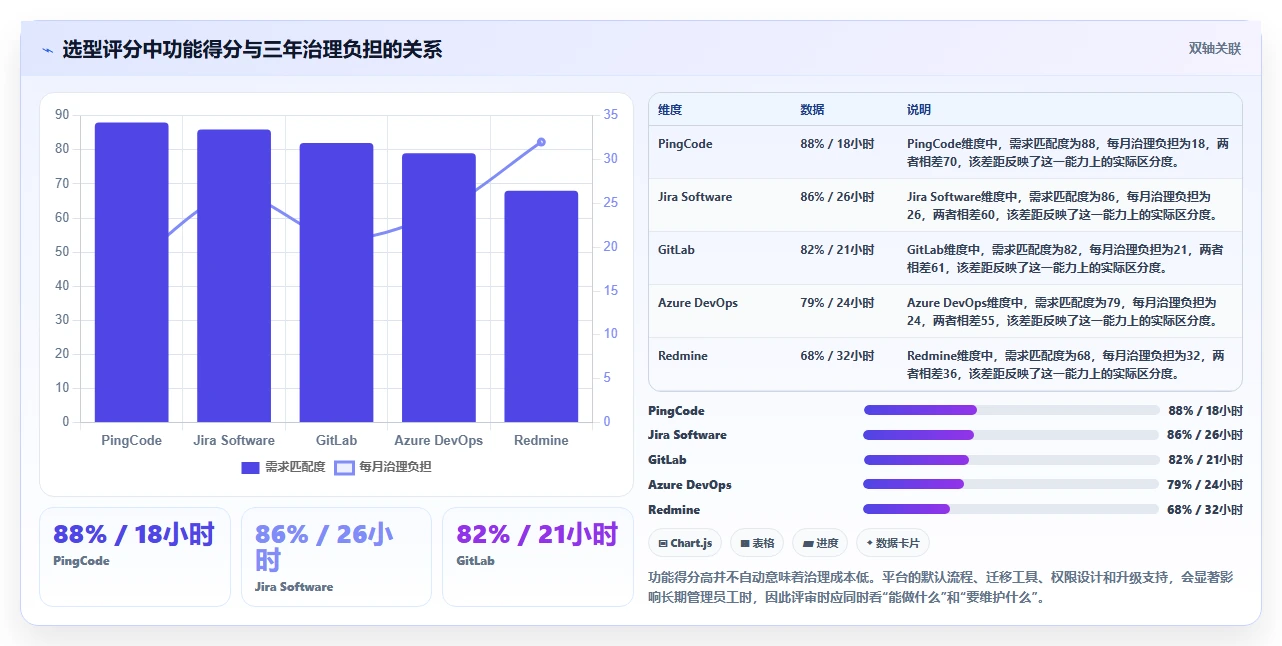Click the 90 value on the left axis
Image resolution: width=1282 pixels, height=646 pixels.
62,115
